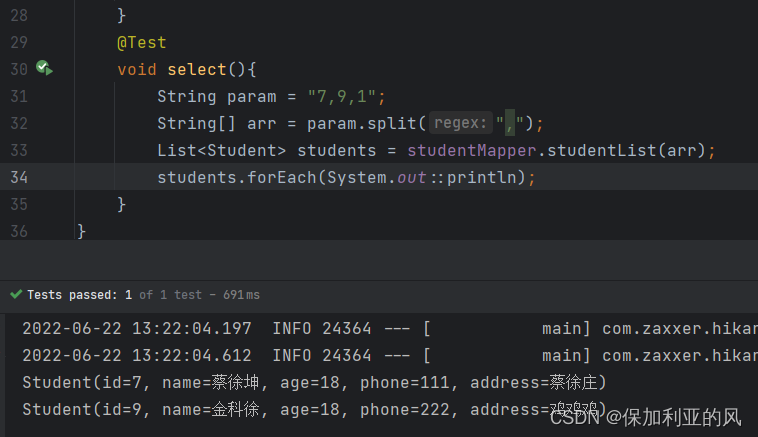The width and height of the screenshot is (758, 437).
Task: Click the run test gutter icon beside select()
Action: [44, 69]
